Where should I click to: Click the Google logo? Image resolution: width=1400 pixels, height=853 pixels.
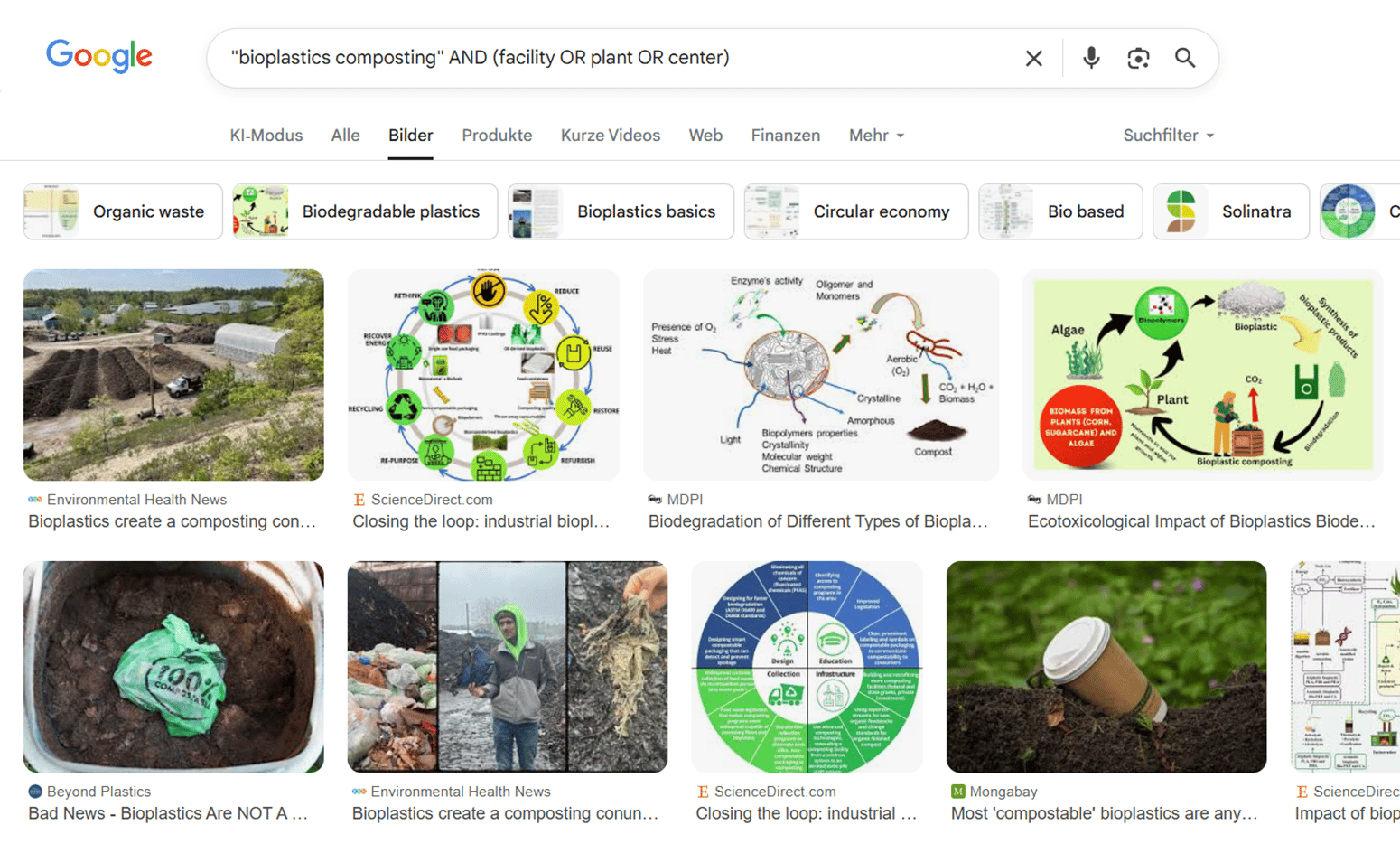(x=99, y=57)
